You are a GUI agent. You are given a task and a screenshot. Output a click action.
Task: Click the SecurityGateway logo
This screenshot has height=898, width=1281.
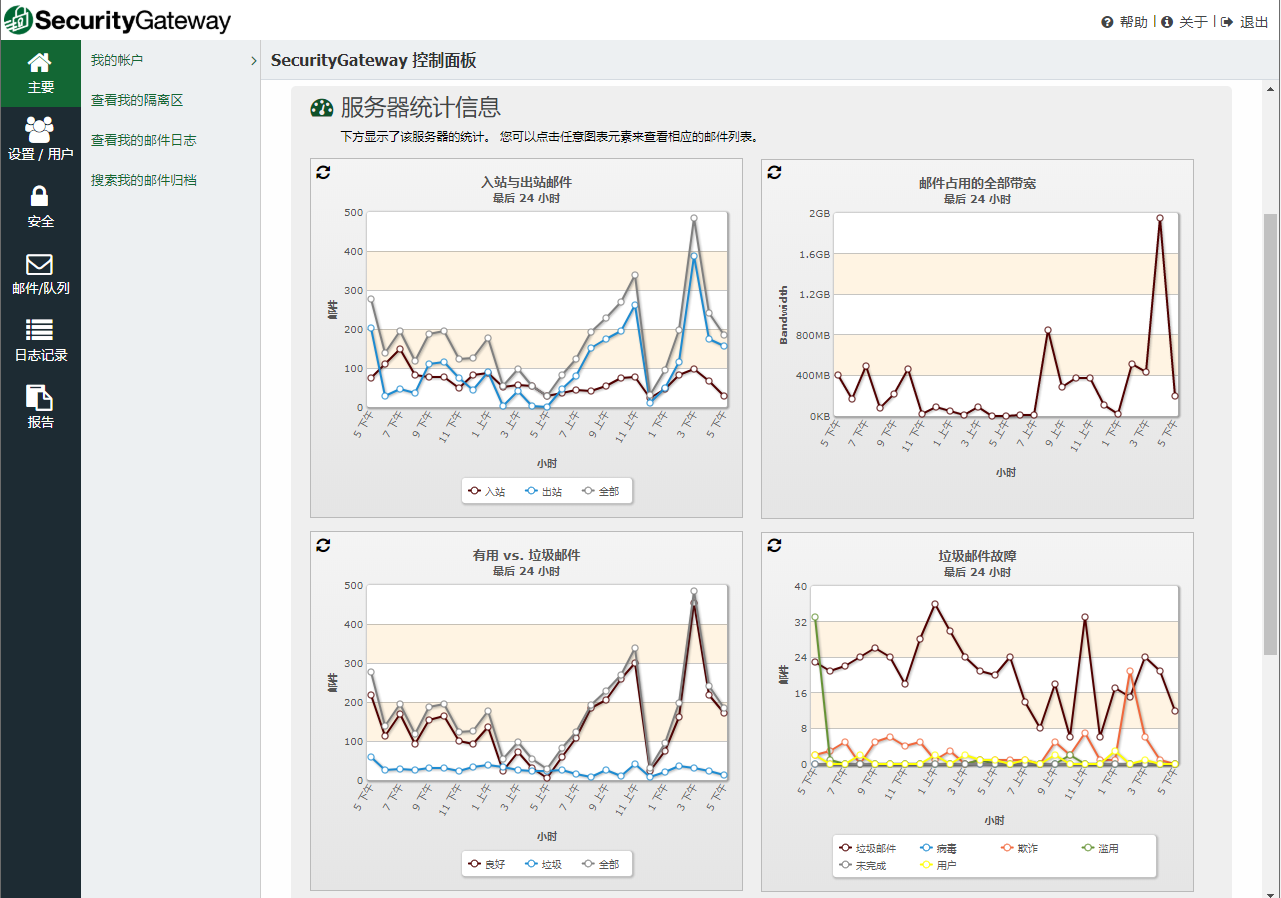[117, 20]
